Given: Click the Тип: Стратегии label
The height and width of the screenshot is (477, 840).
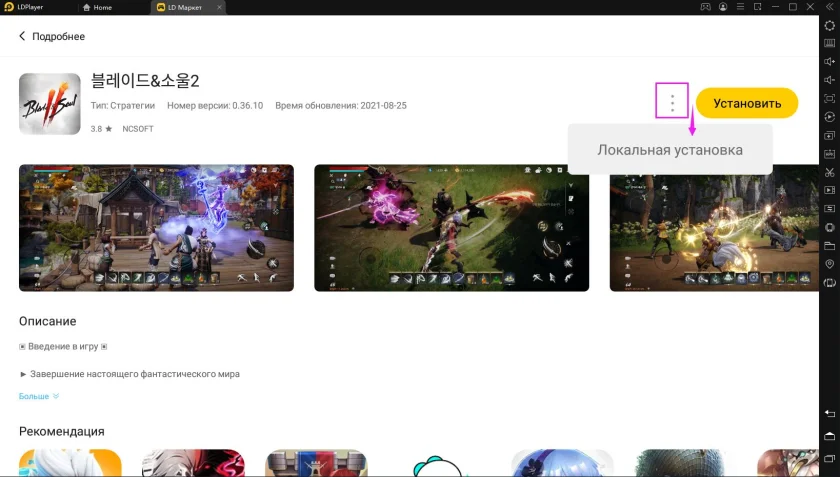Looking at the screenshot, I should point(123,106).
